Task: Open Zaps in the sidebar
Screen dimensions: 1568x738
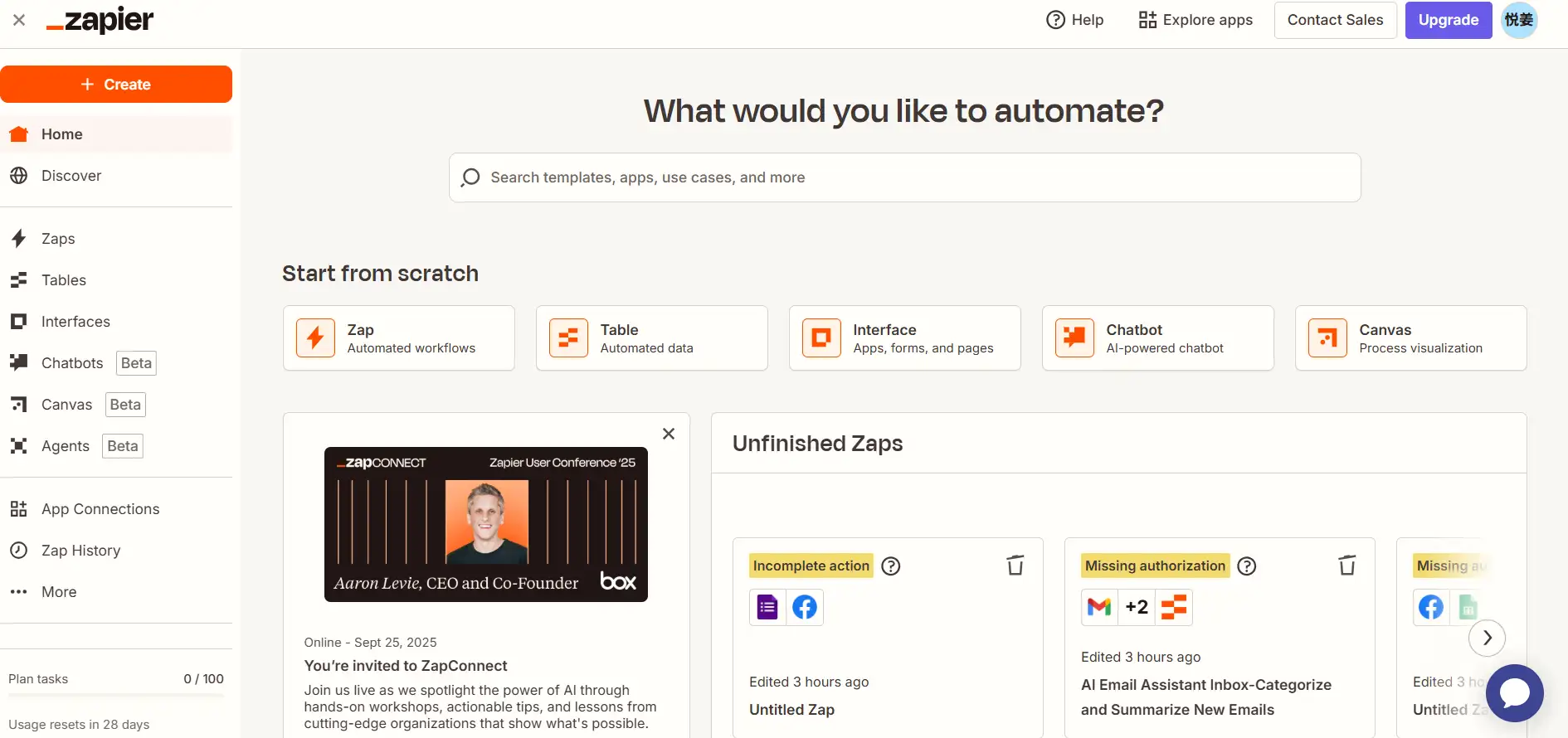Action: point(116,239)
